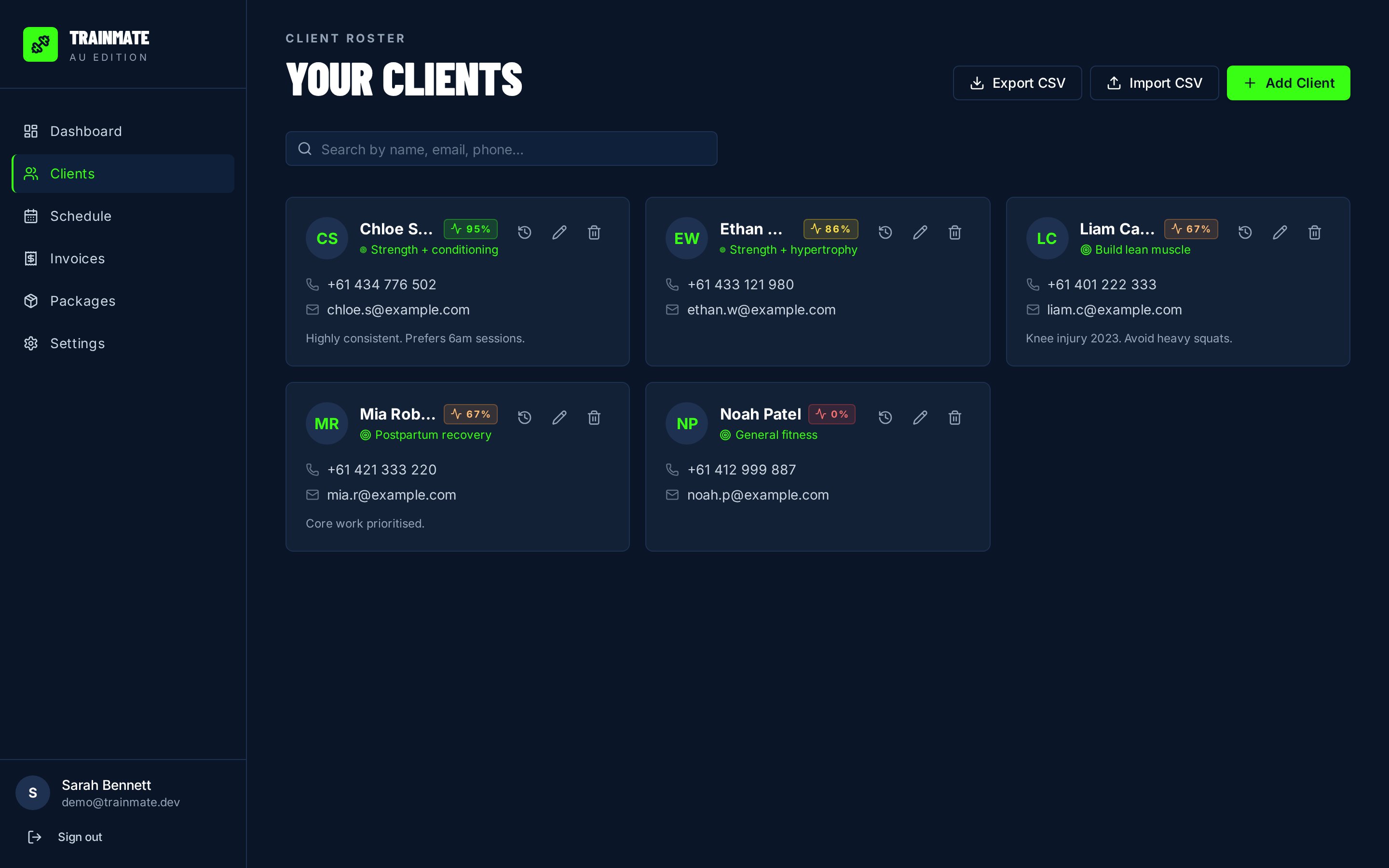The width and height of the screenshot is (1389, 868).
Task: Click the 'Build lean muscle' goal label
Action: click(1142, 250)
